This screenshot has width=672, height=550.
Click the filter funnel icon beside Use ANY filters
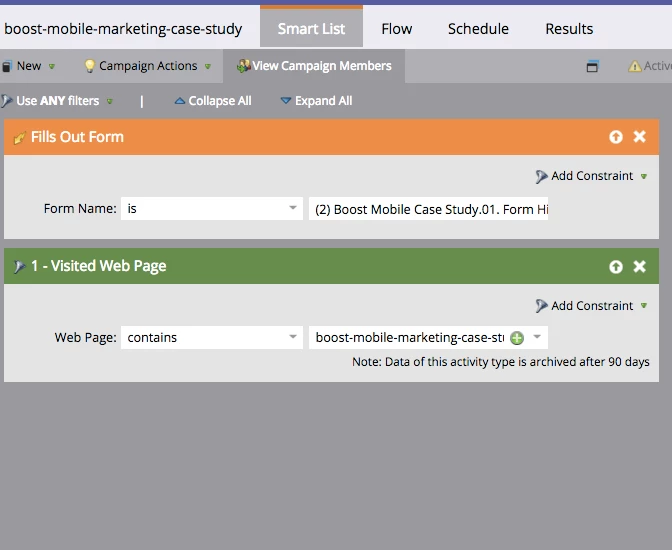tap(6, 101)
